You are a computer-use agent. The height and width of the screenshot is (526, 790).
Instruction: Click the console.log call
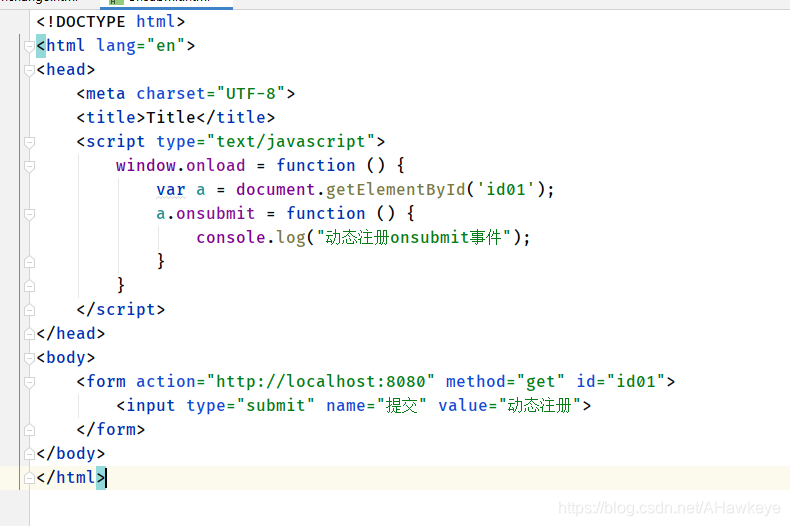pos(251,237)
